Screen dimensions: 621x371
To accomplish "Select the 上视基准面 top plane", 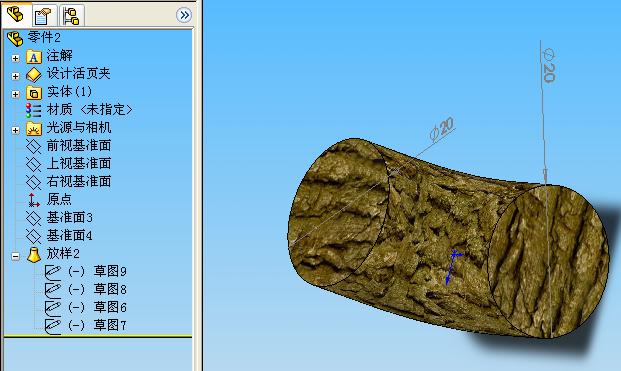I will [79, 163].
